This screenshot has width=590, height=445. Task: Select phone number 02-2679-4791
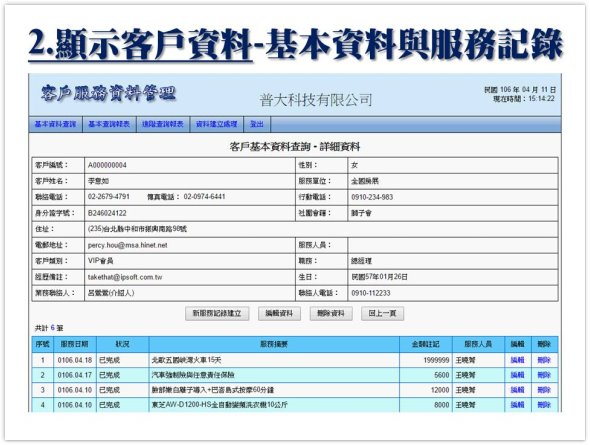pos(109,197)
